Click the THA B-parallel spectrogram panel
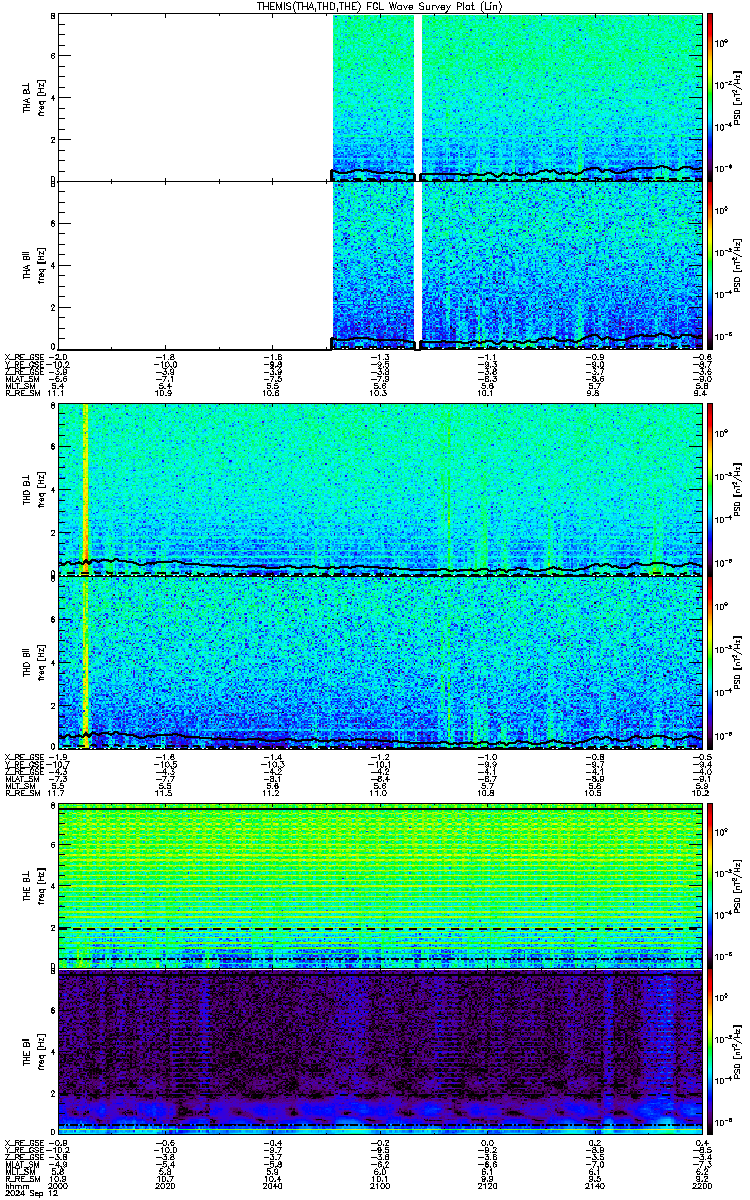Screen dimensions: 750x1200 pyautogui.click(x=381, y=265)
